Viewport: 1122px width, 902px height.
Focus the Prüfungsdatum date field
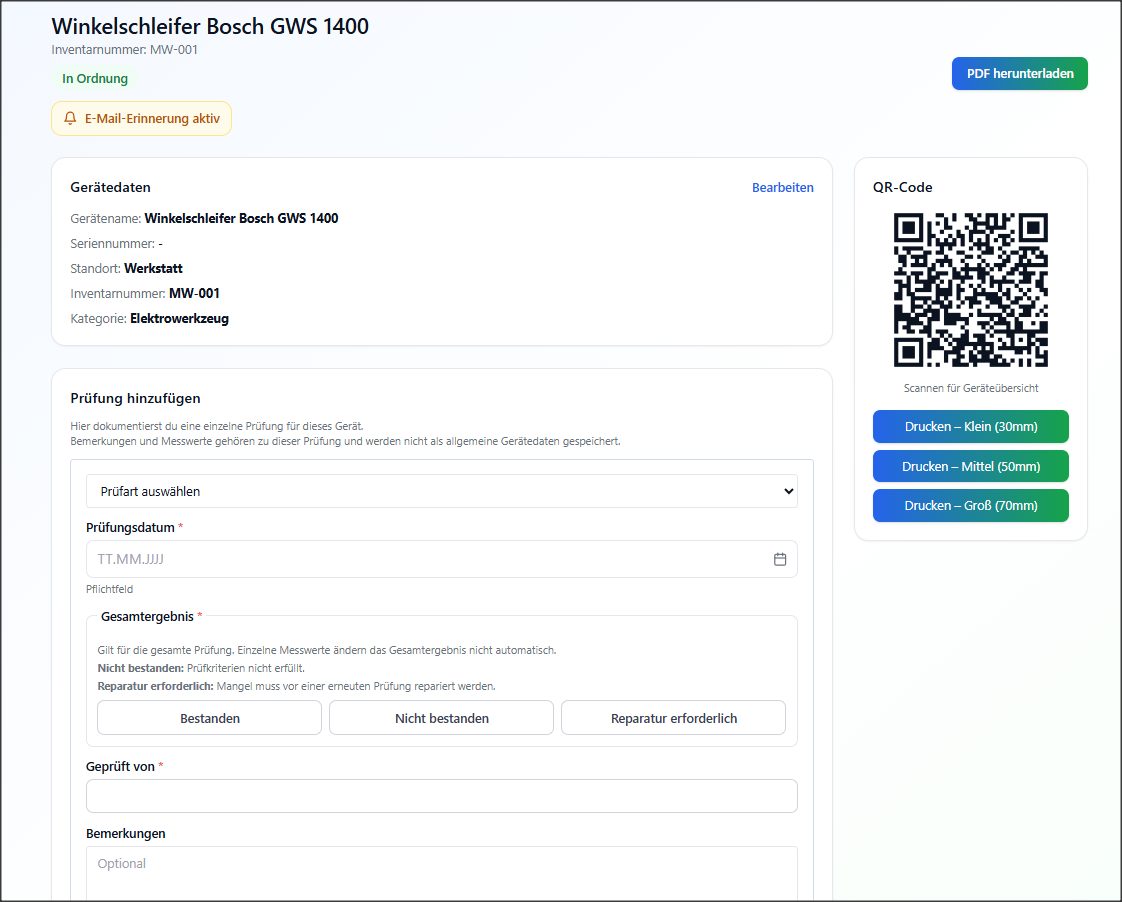coord(442,559)
